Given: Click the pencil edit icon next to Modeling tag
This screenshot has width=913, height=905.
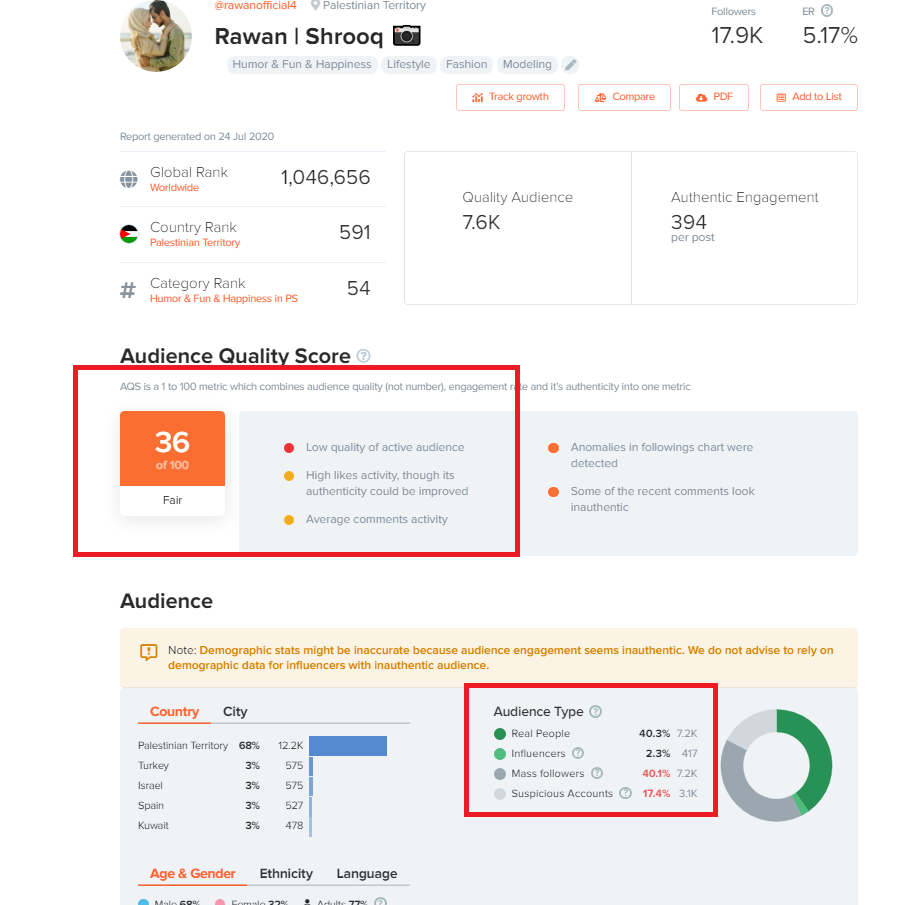Looking at the screenshot, I should 571,65.
